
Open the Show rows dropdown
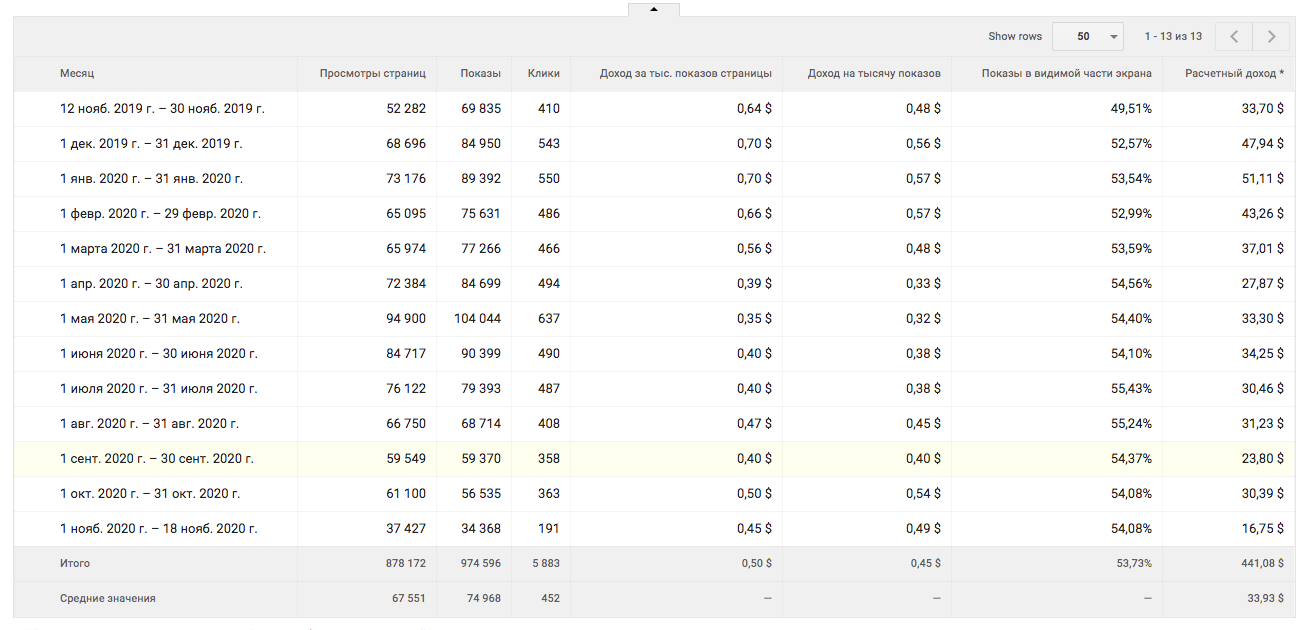(x=1088, y=36)
